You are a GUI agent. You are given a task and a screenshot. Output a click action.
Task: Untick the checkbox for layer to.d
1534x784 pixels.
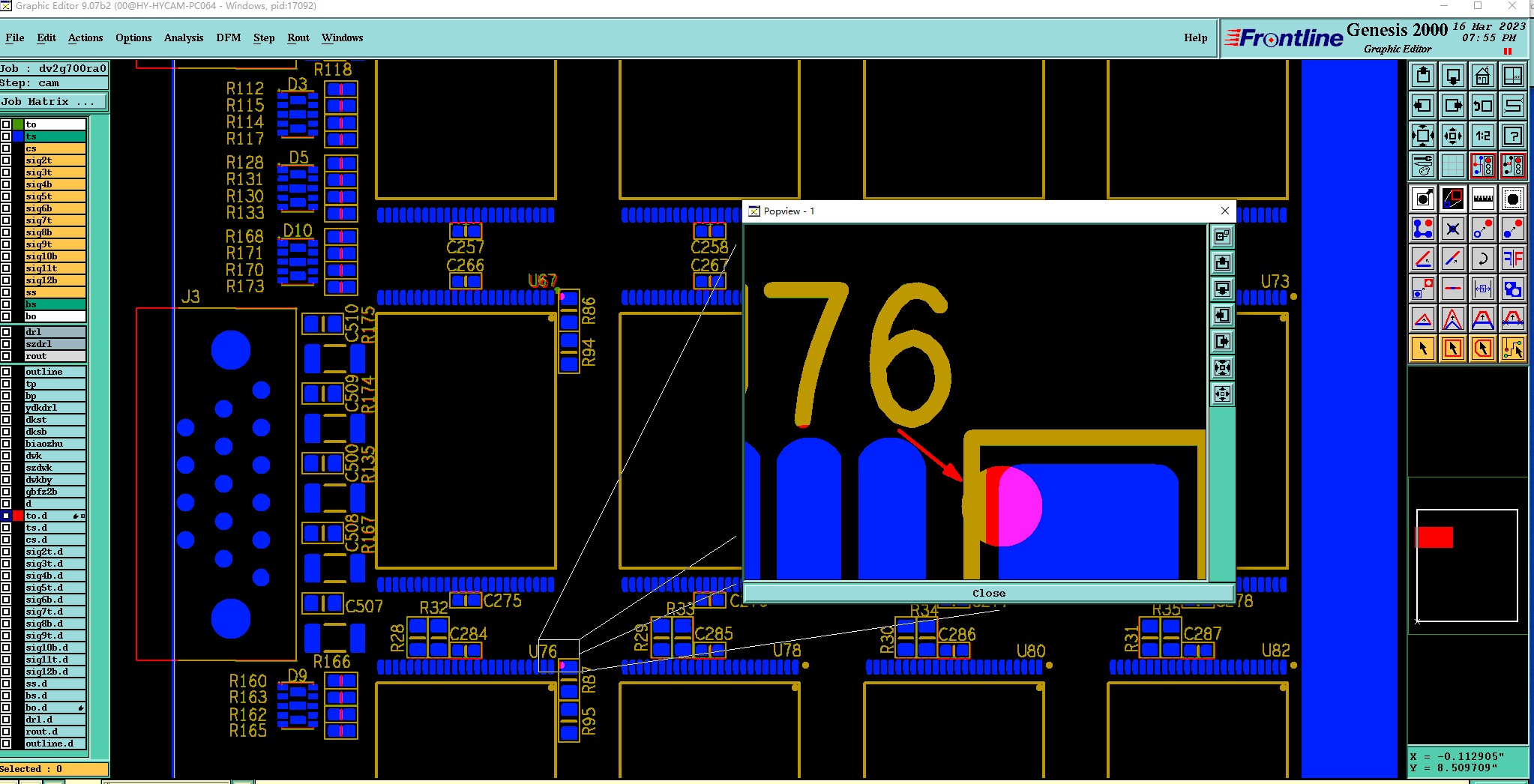point(5,516)
